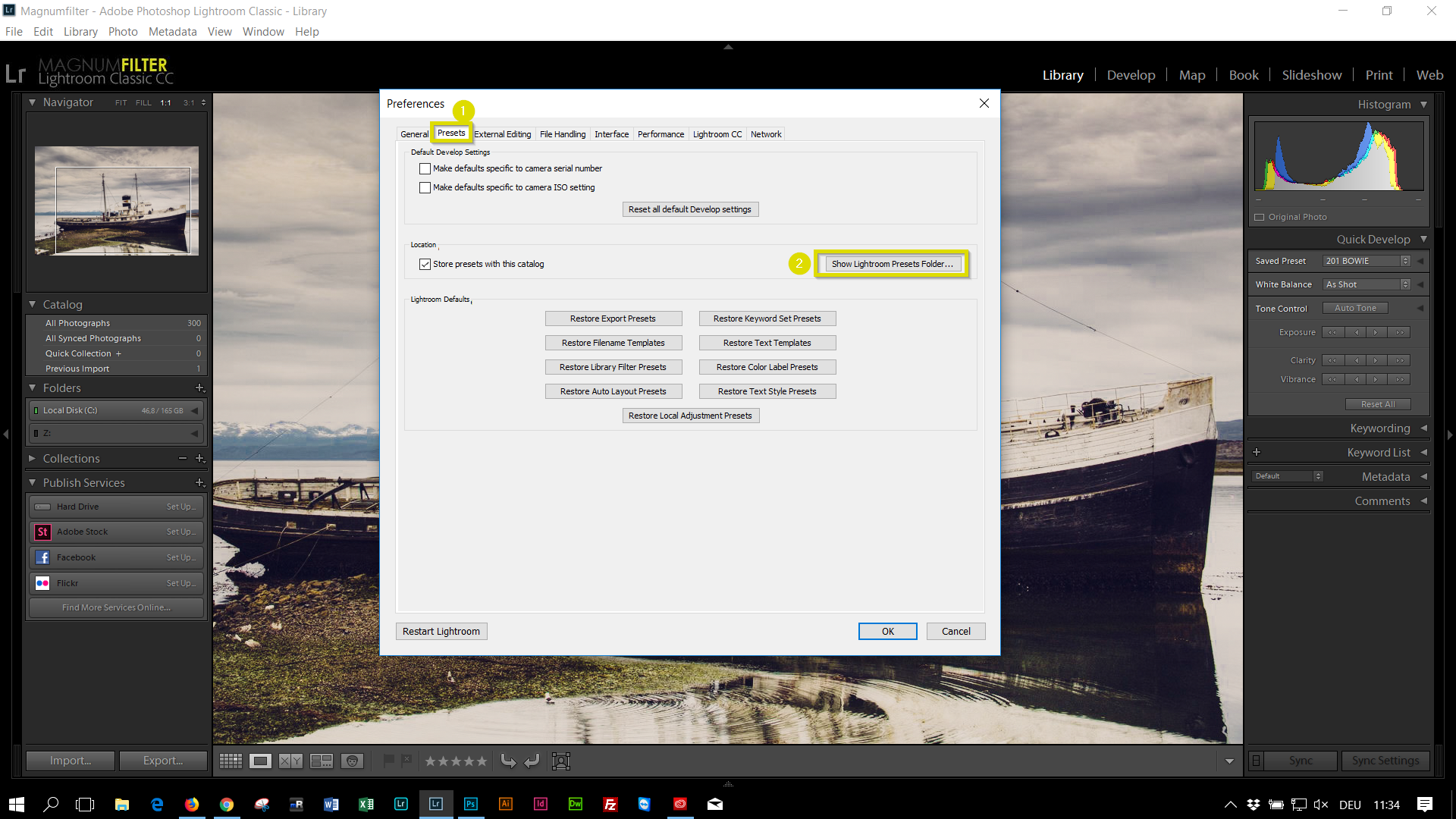Click the Adobe Stock service icon
This screenshot has height=819, width=1456.
pyautogui.click(x=42, y=532)
